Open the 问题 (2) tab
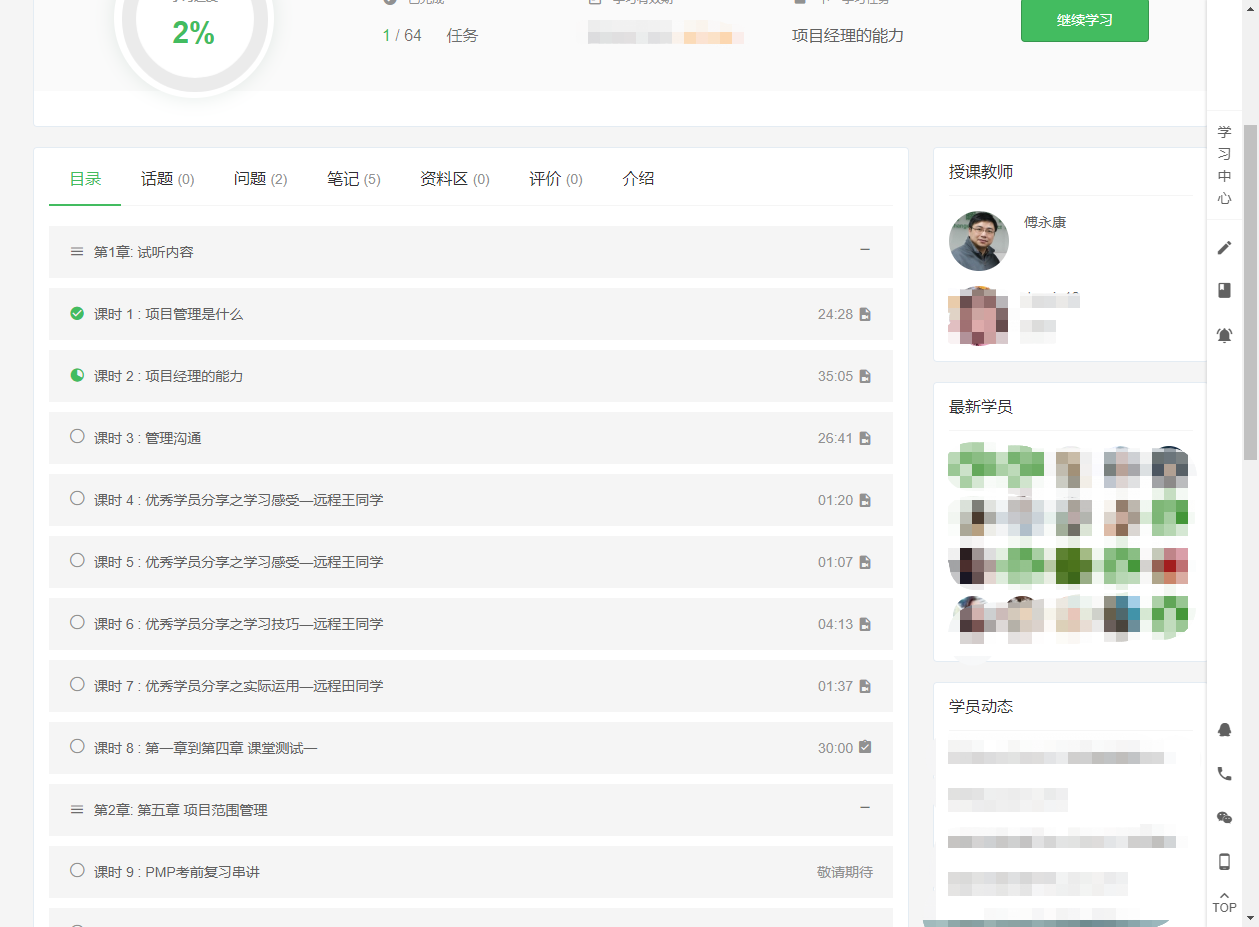 260,179
